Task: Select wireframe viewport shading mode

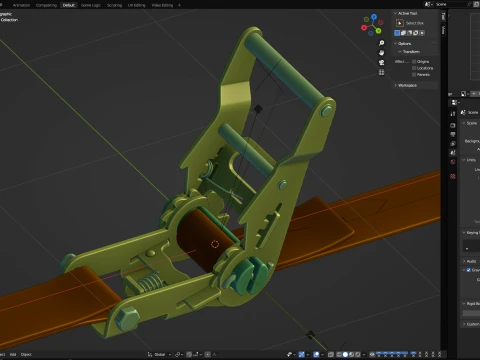Action: pos(339,354)
